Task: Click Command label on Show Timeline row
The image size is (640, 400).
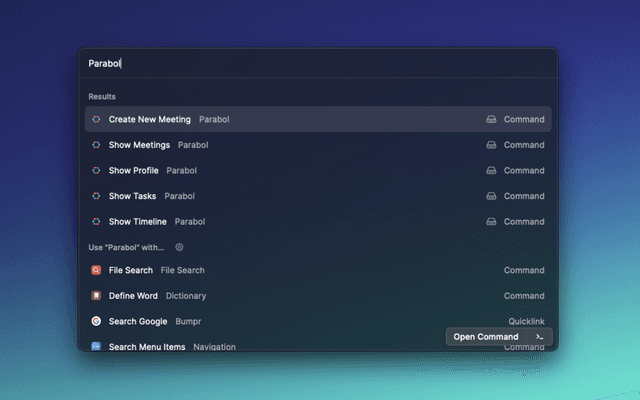Action: point(524,222)
